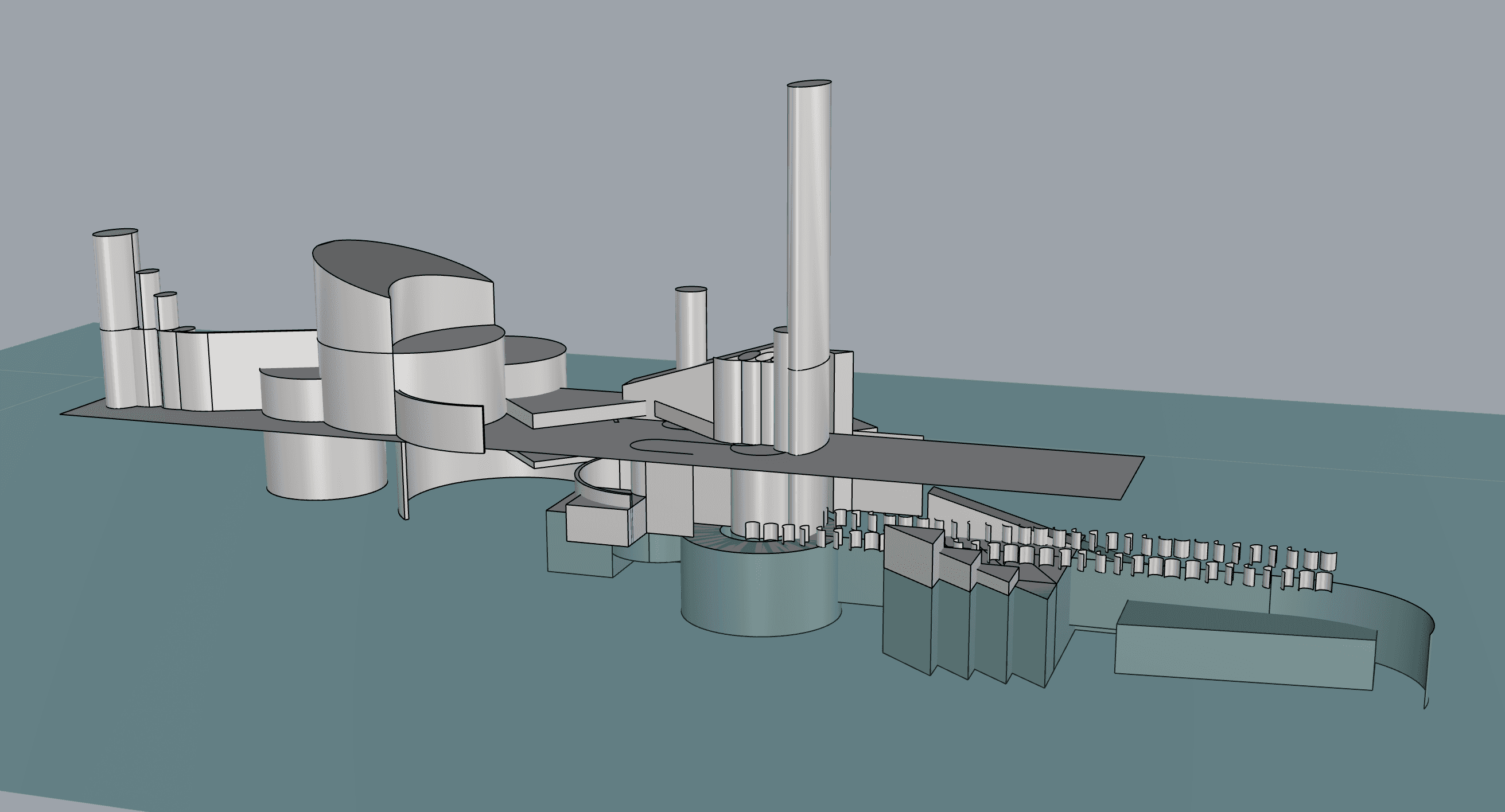Select the curved ribbon wall fronting the oval building
Screen dimensions: 1505x812
pyautogui.click(x=441, y=420)
